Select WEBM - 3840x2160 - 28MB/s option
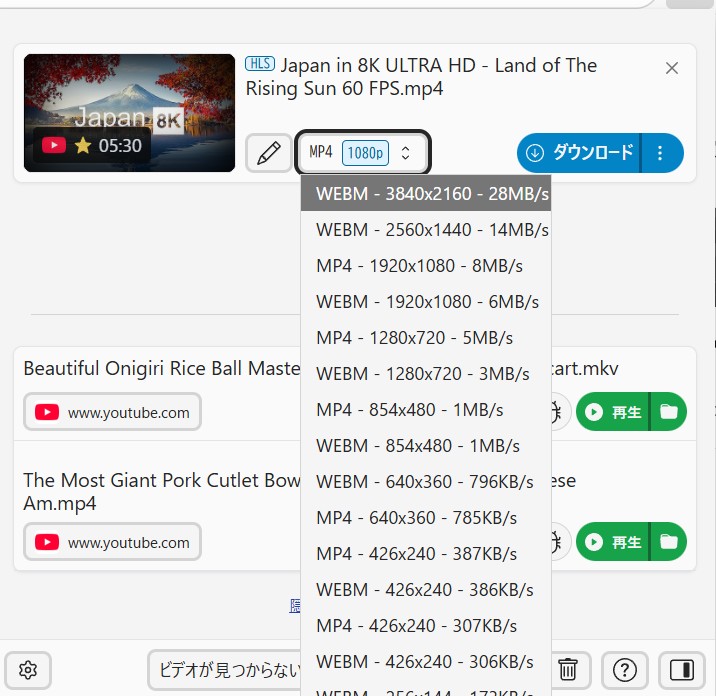 426,193
